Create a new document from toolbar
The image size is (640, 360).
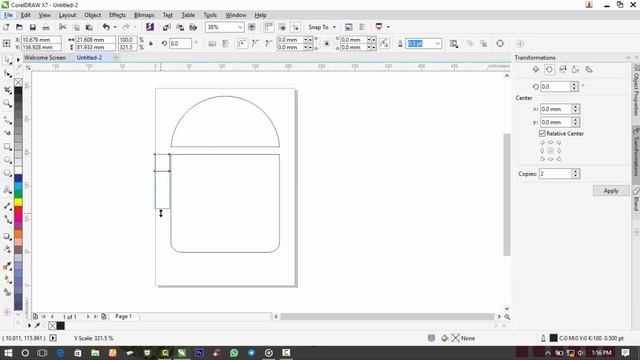pyautogui.click(x=6, y=27)
